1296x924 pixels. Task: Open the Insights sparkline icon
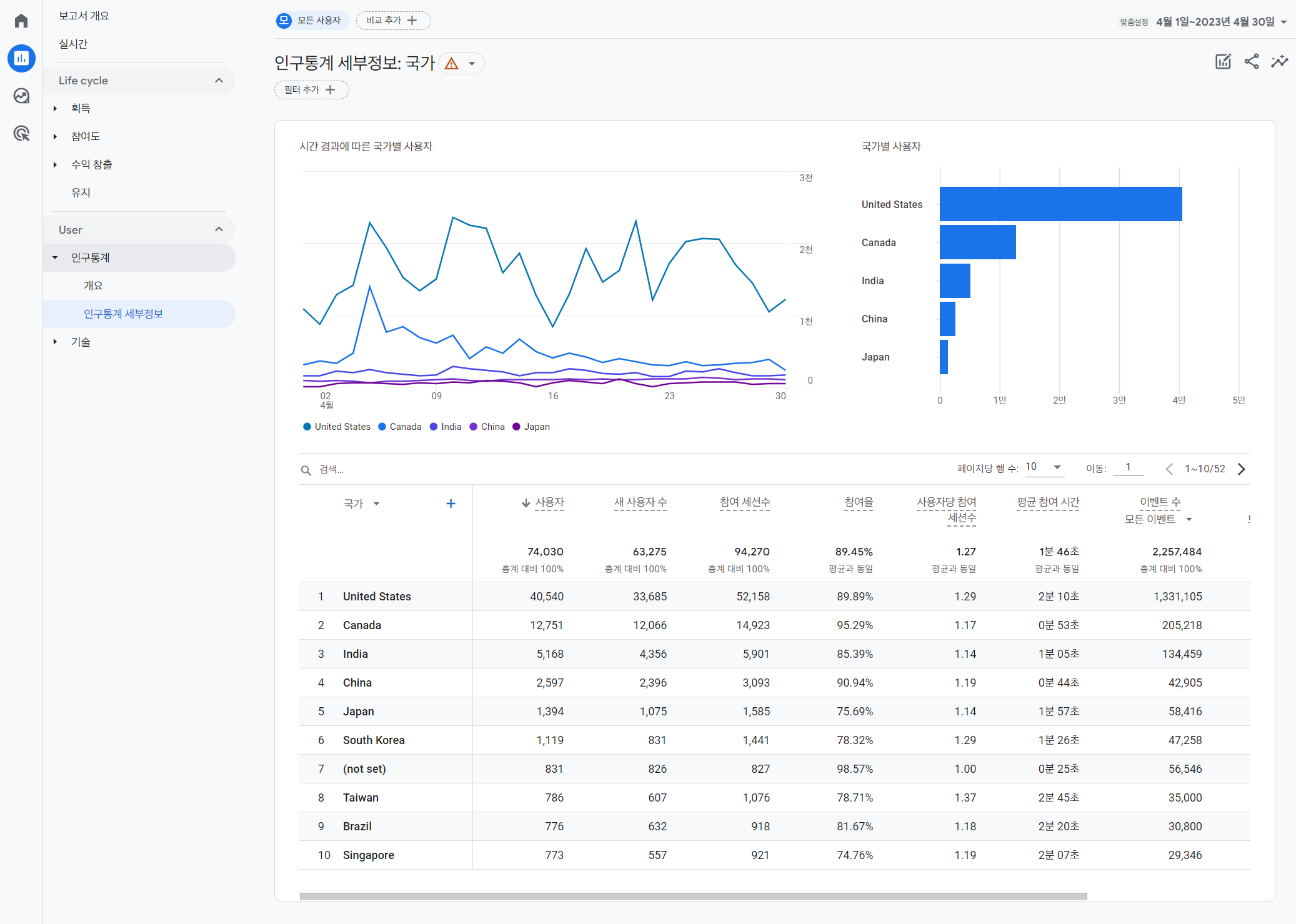(1279, 61)
